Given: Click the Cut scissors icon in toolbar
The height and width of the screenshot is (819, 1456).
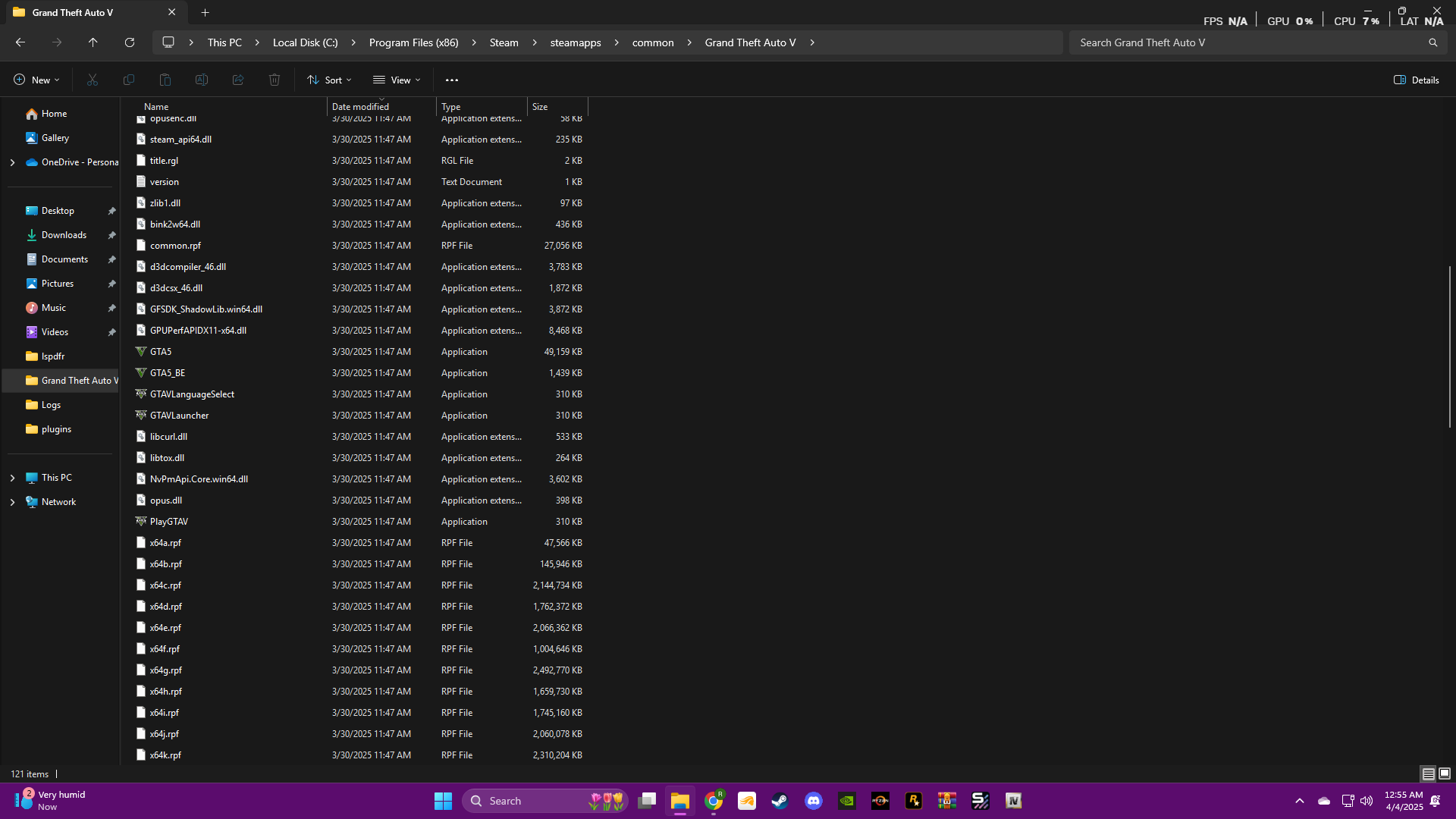Looking at the screenshot, I should [93, 80].
